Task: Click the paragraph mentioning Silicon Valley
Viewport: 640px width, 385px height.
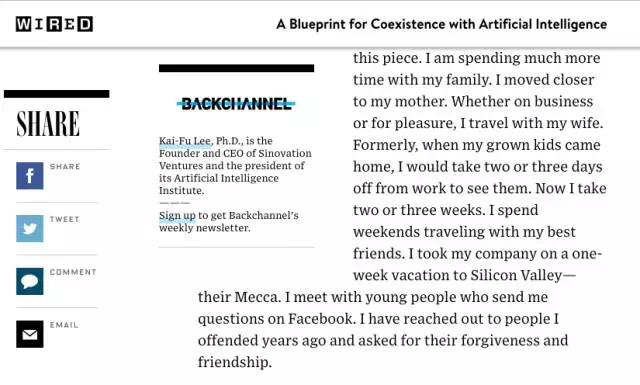Action: [402, 210]
